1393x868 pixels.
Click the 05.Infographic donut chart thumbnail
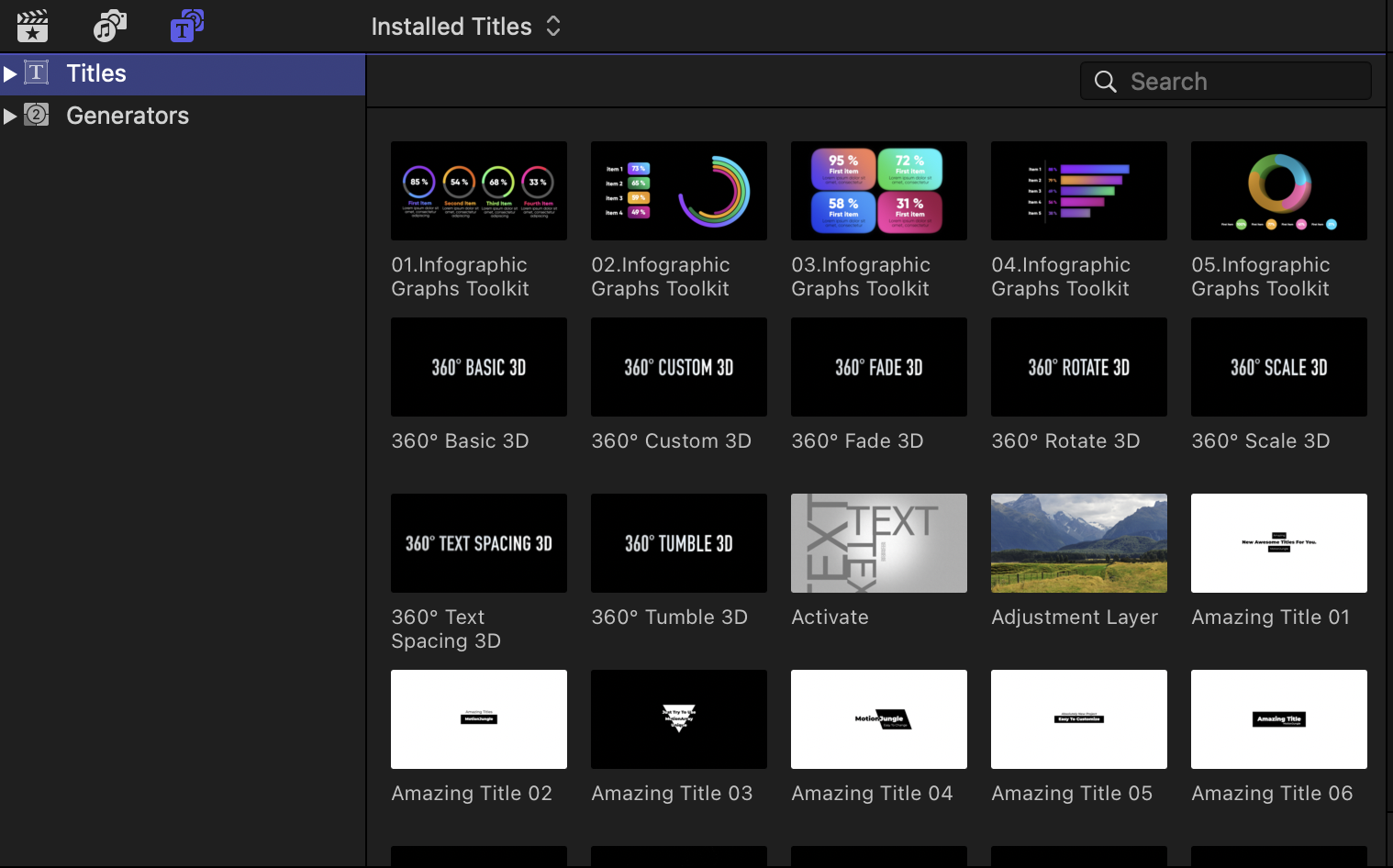(x=1278, y=191)
